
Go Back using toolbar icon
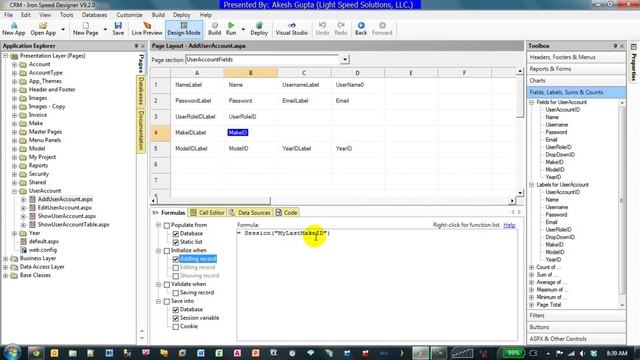click(x=361, y=29)
